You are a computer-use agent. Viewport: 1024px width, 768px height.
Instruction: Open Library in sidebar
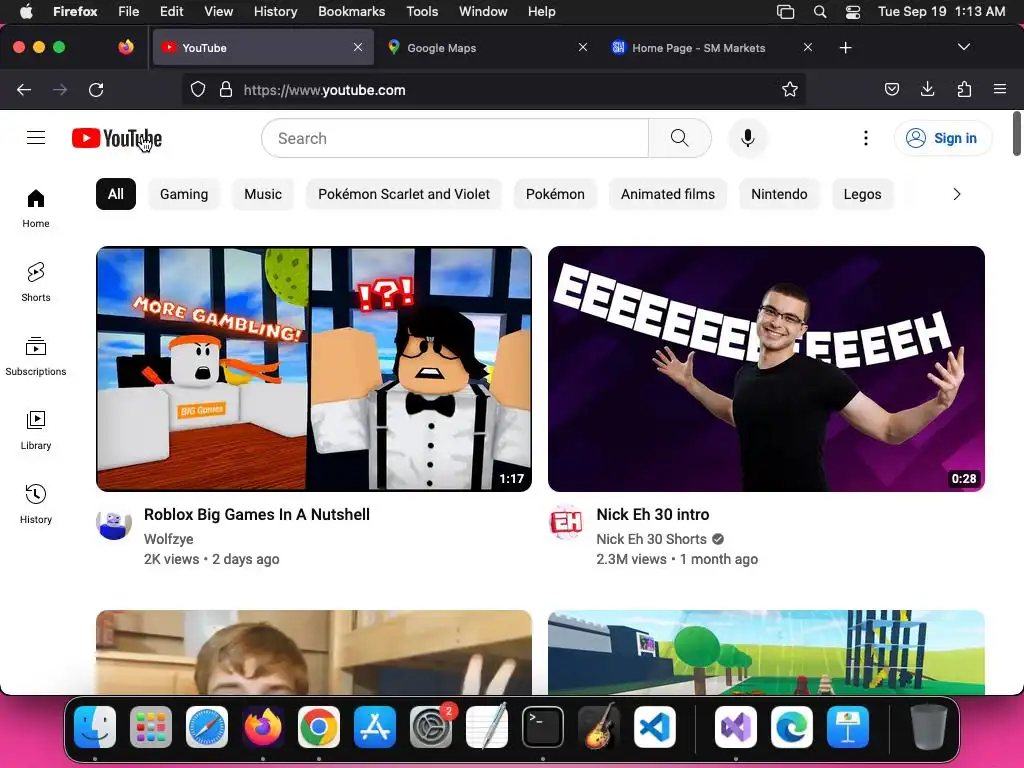tap(36, 430)
